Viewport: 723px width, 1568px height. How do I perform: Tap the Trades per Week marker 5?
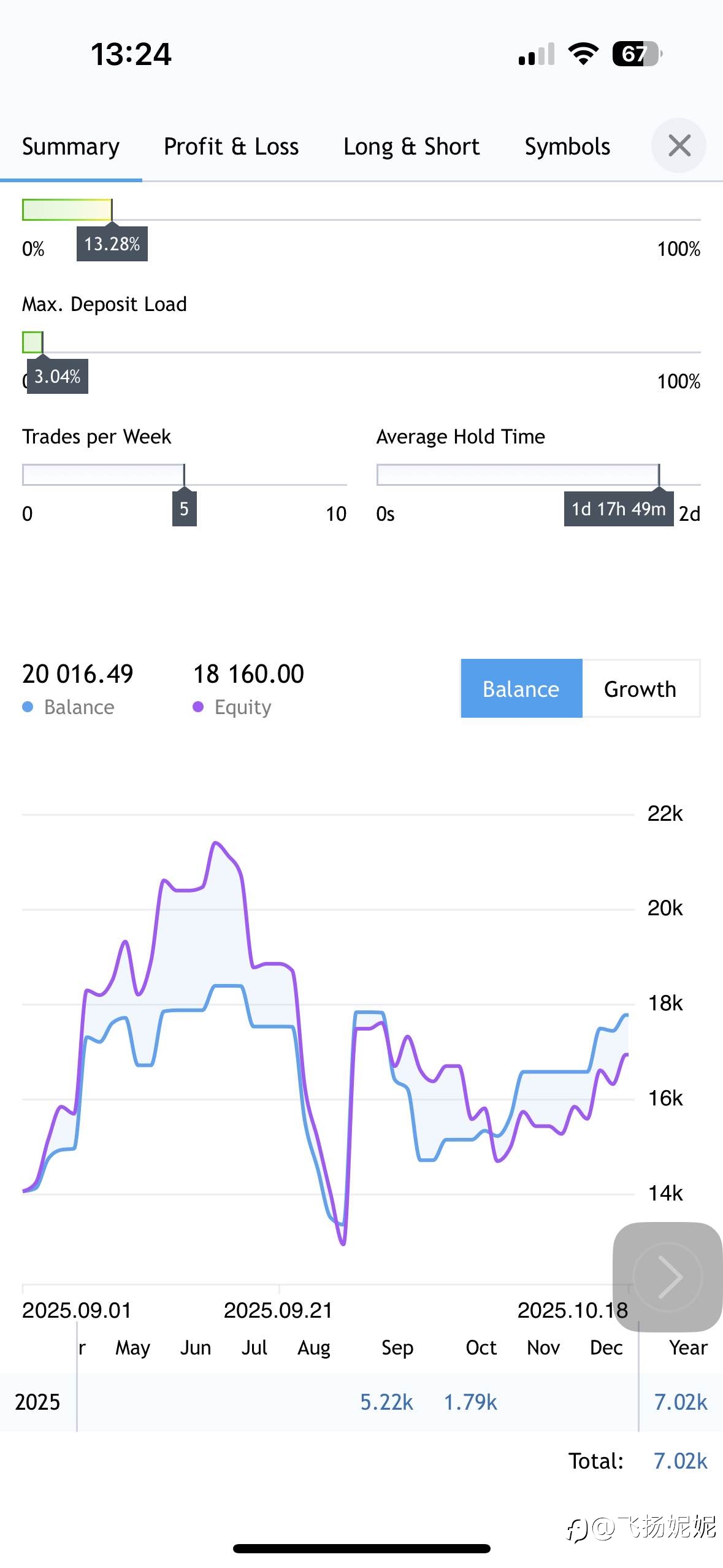(184, 509)
